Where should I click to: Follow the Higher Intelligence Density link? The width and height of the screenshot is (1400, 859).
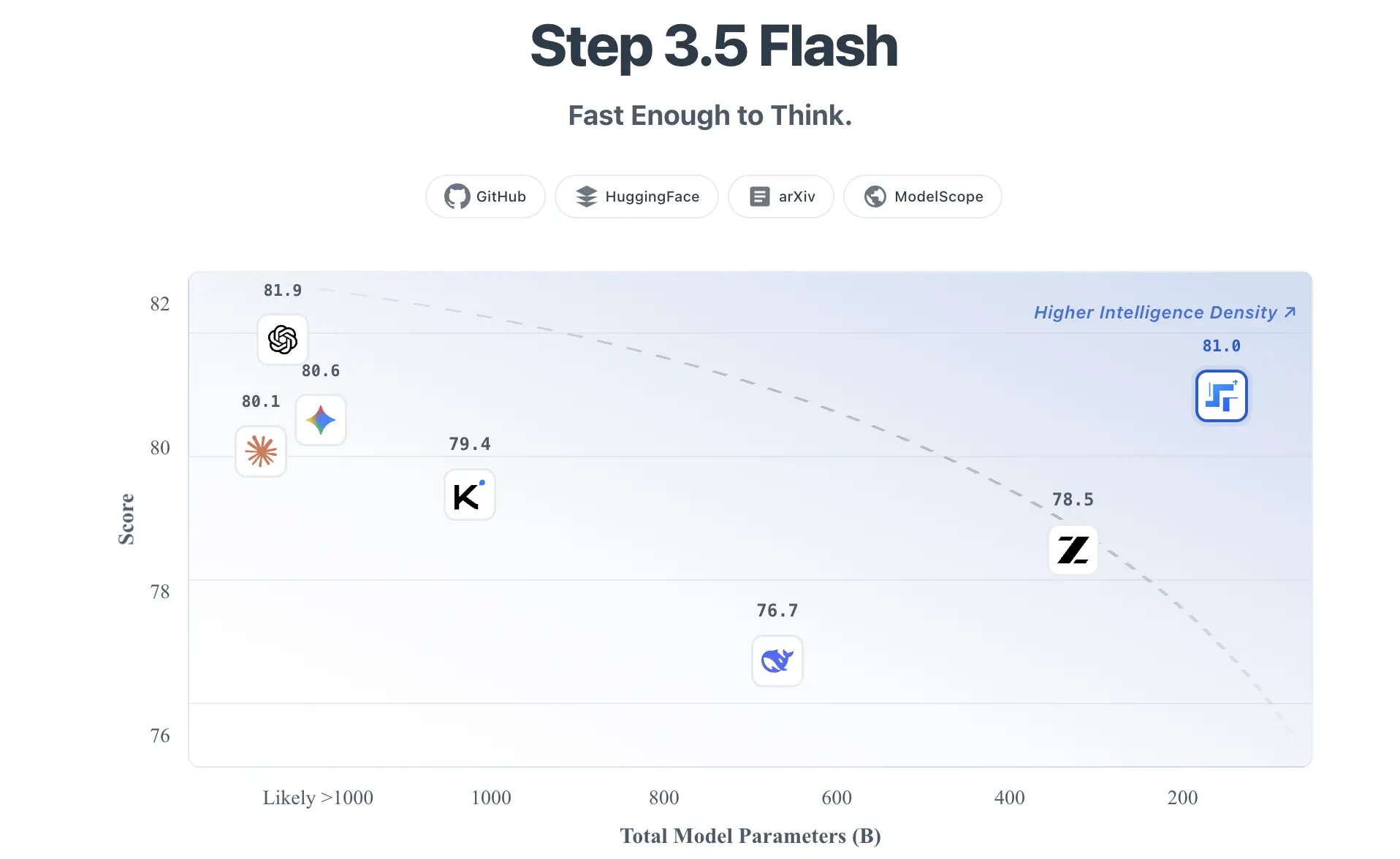click(x=1165, y=312)
